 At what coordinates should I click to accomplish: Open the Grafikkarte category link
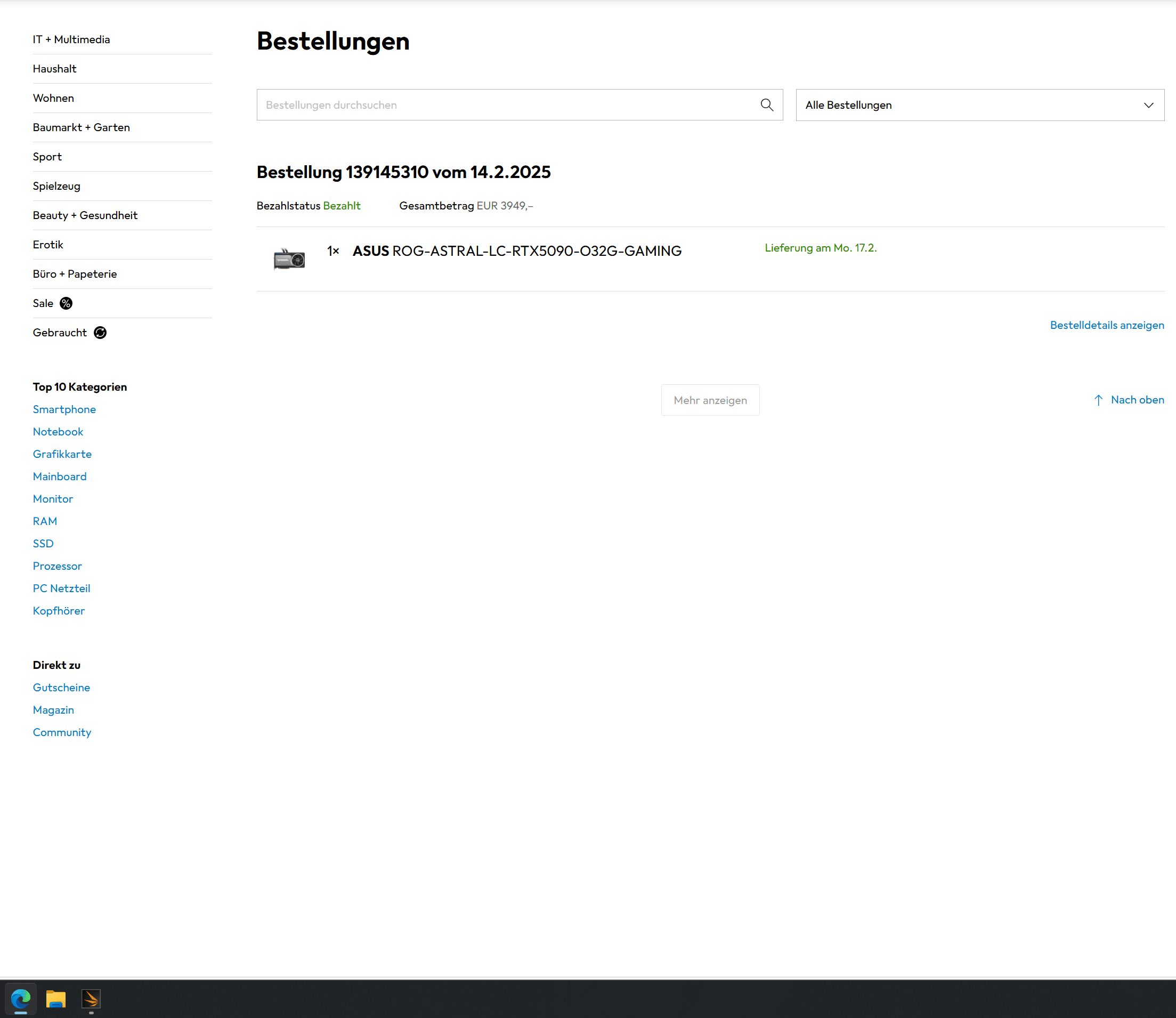(62, 455)
